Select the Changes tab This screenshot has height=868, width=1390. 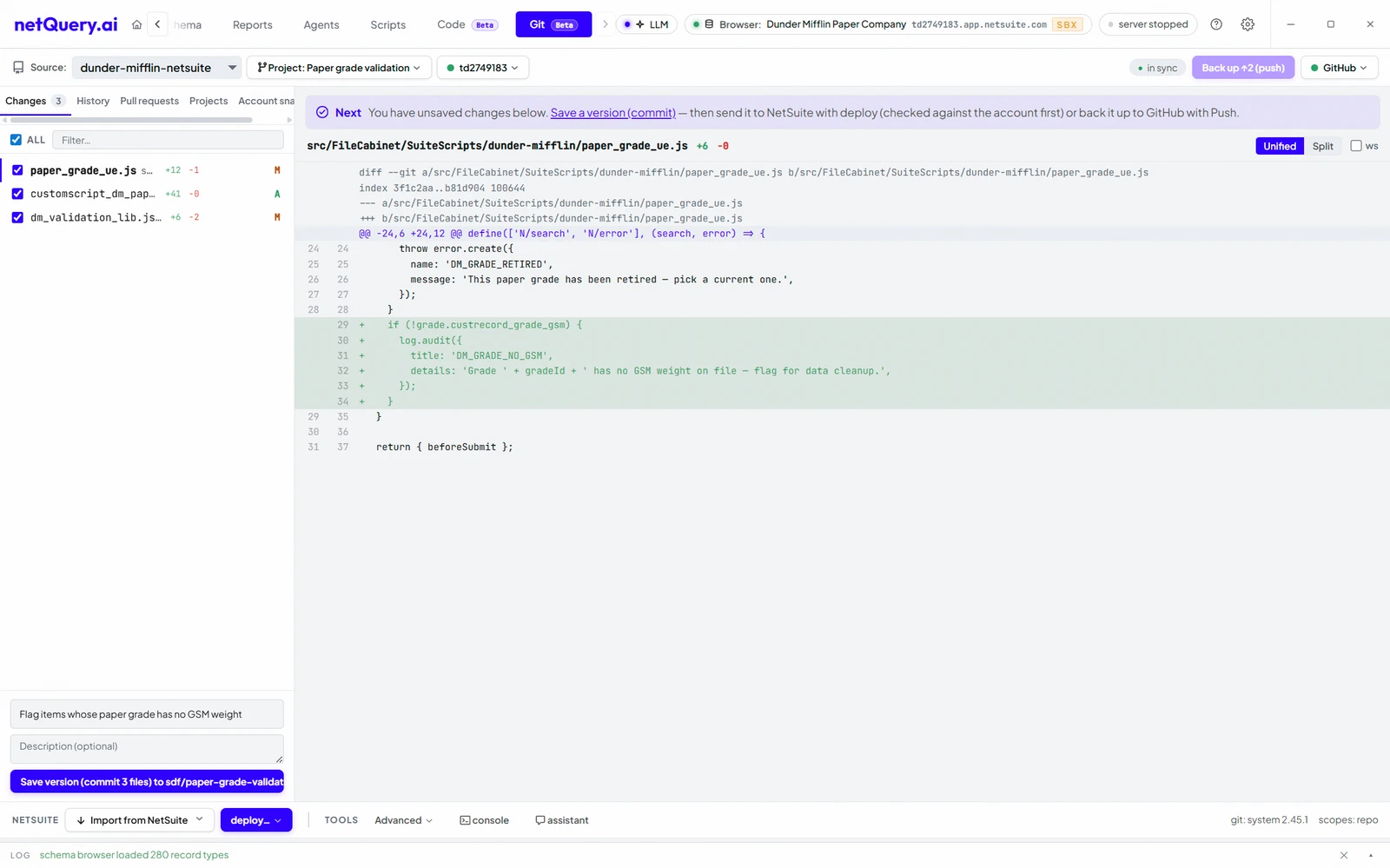point(35,101)
